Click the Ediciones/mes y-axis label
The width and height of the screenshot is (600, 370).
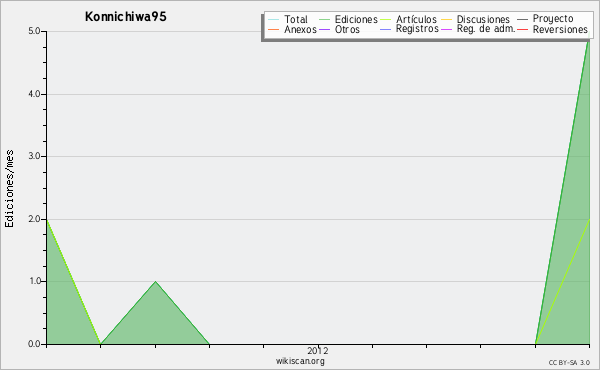9,188
